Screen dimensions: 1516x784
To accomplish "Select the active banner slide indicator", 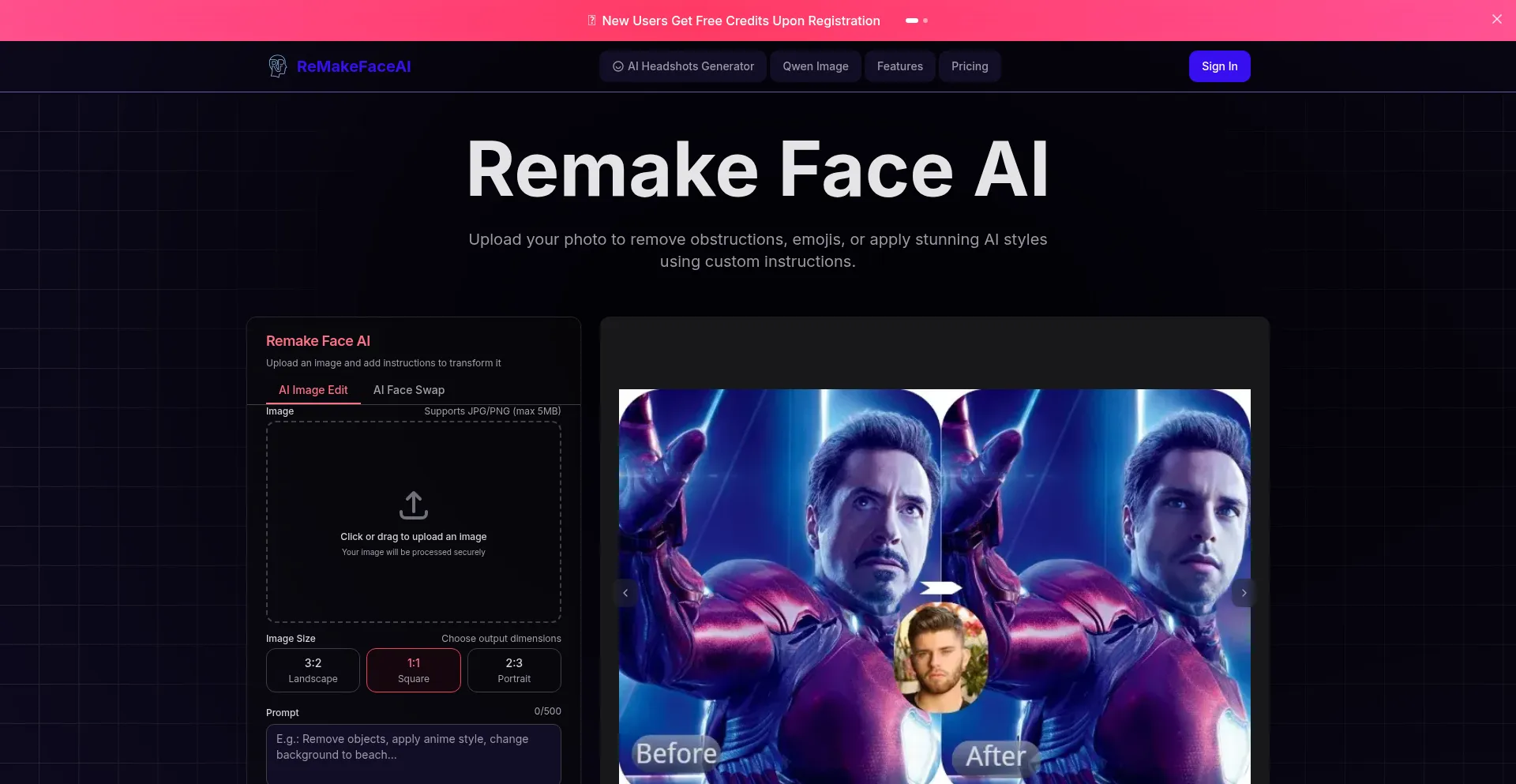I will (x=912, y=21).
